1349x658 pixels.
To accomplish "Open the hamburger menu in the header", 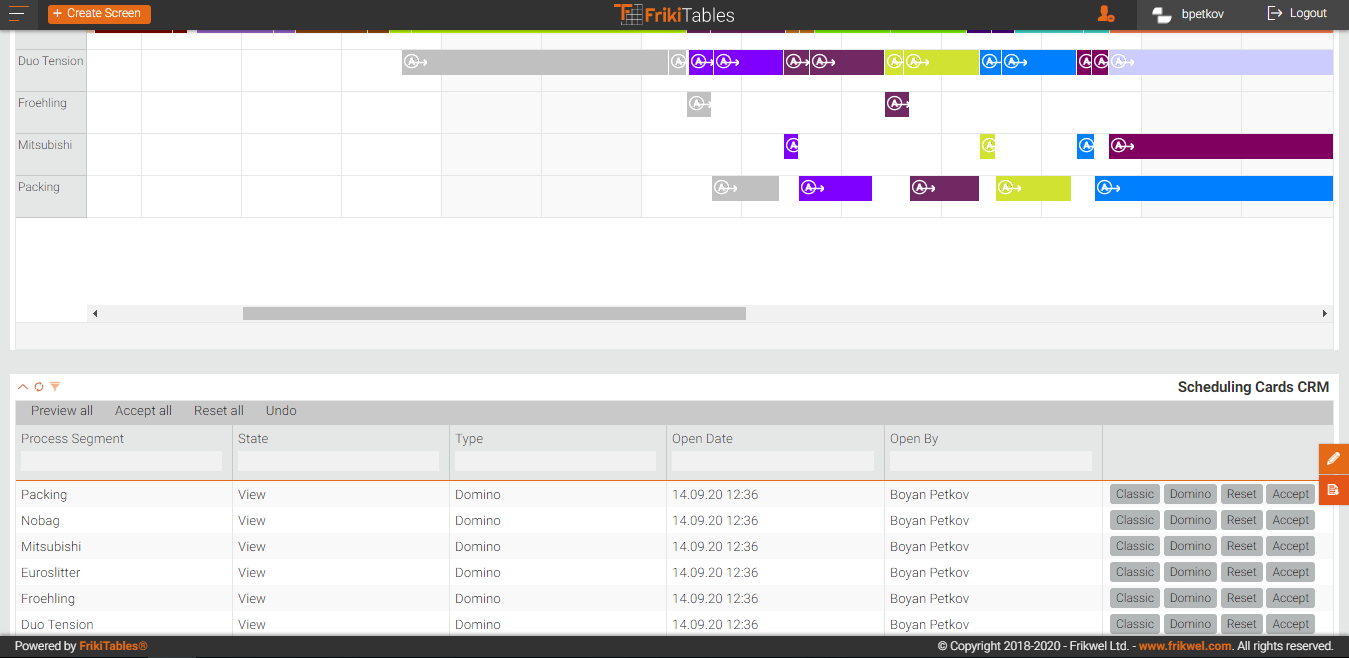I will point(19,14).
